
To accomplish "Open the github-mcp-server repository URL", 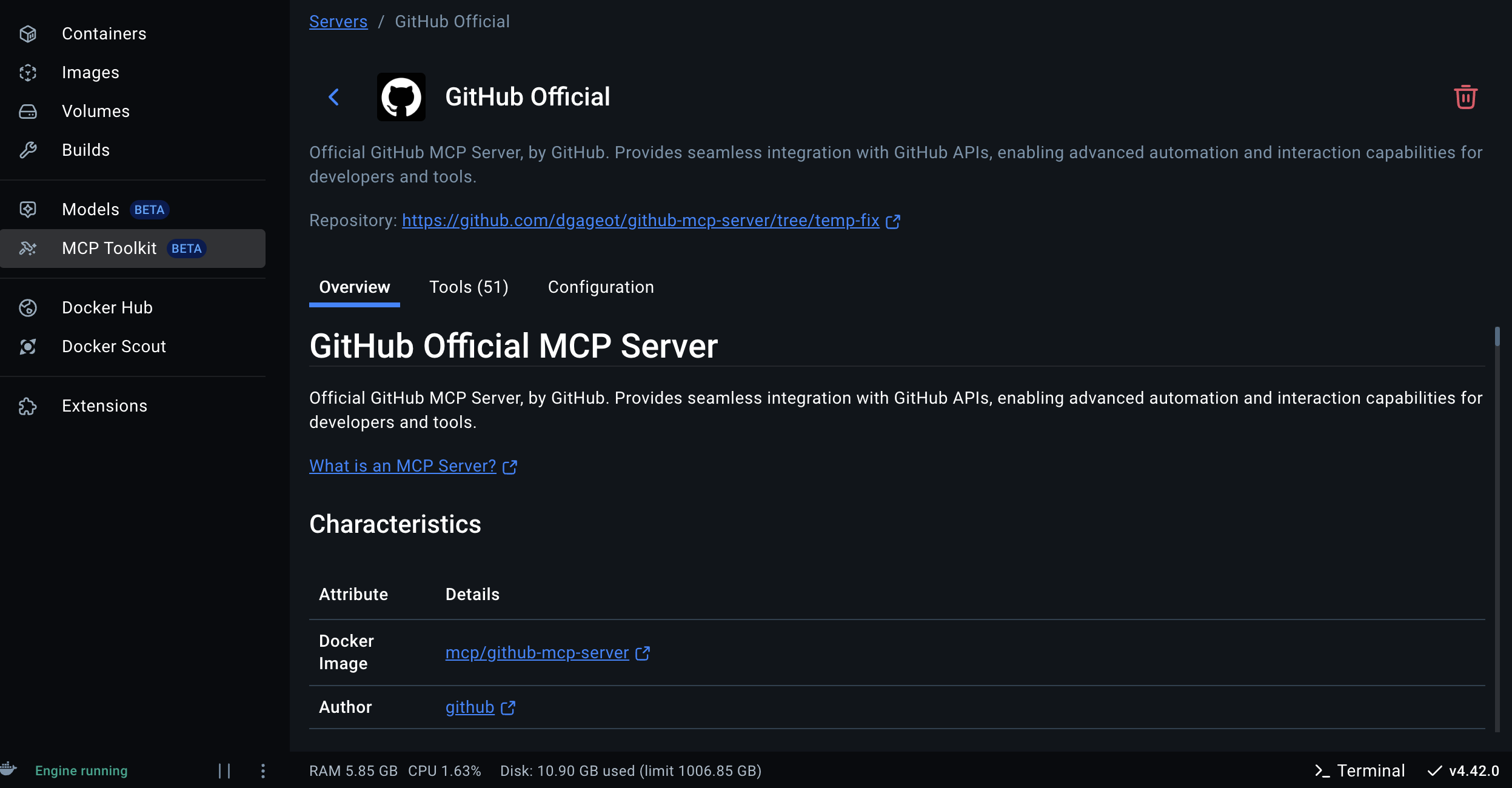I will click(x=640, y=221).
